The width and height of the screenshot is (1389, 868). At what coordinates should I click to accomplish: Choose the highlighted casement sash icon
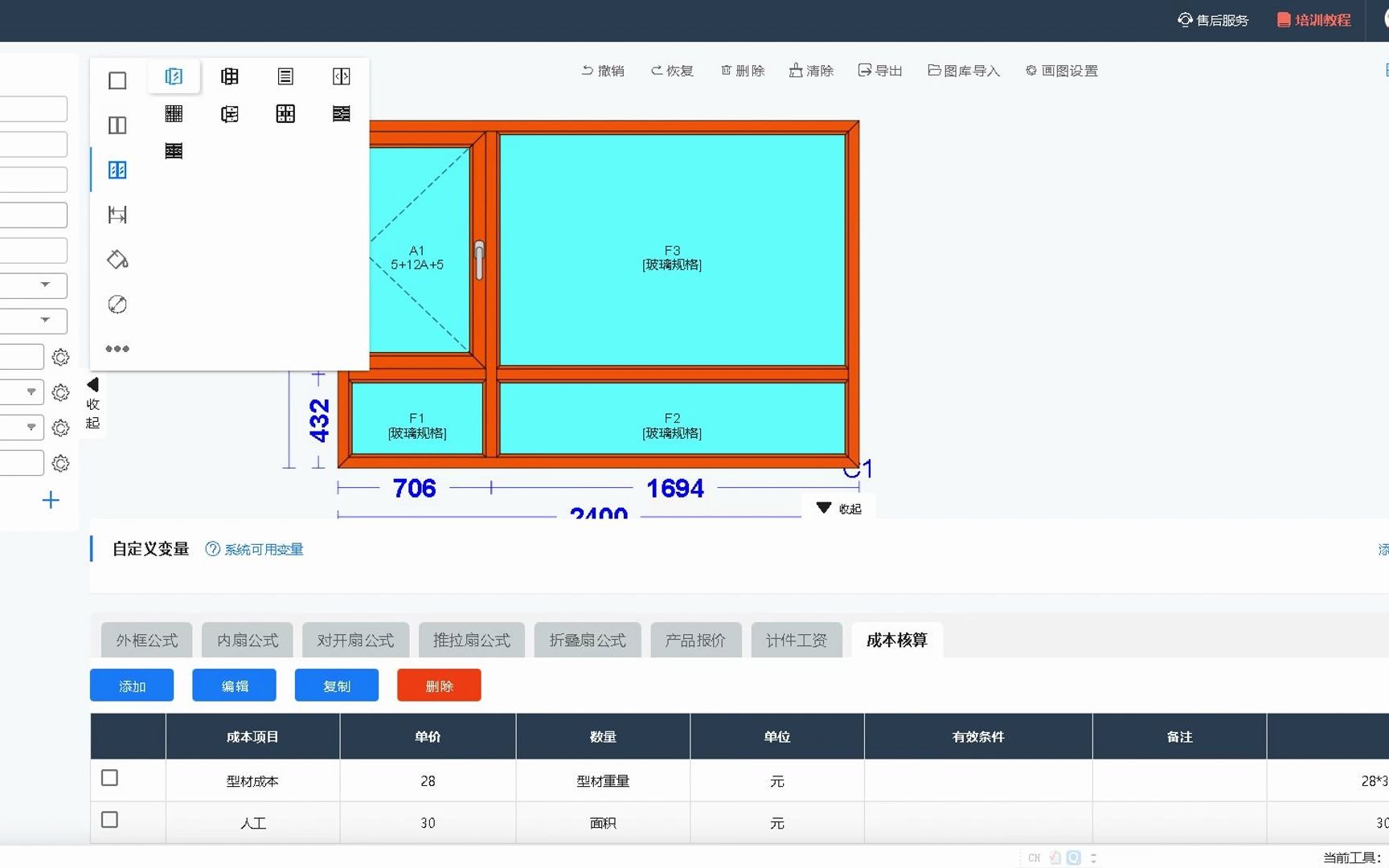(174, 76)
